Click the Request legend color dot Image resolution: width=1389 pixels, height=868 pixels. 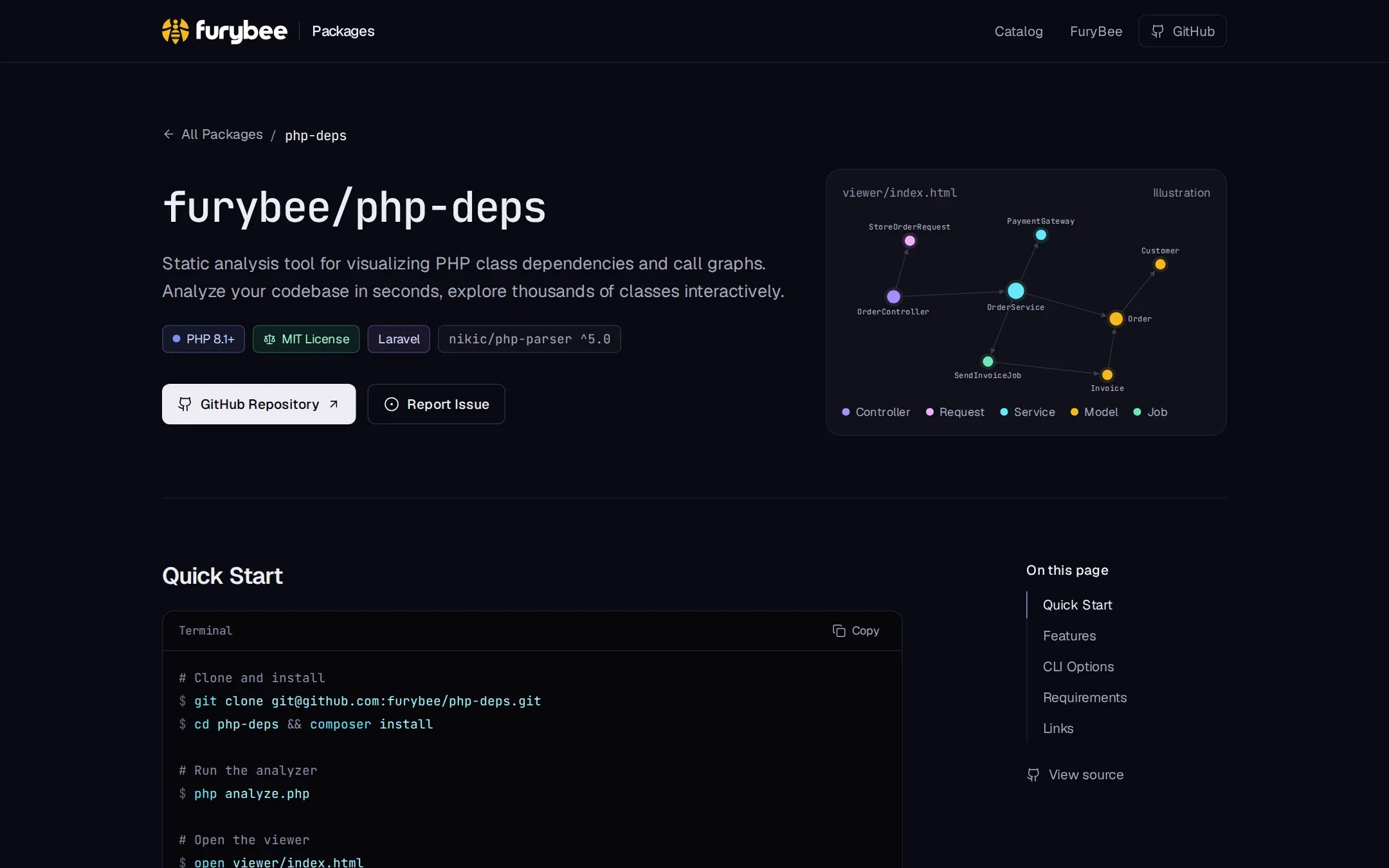[929, 411]
